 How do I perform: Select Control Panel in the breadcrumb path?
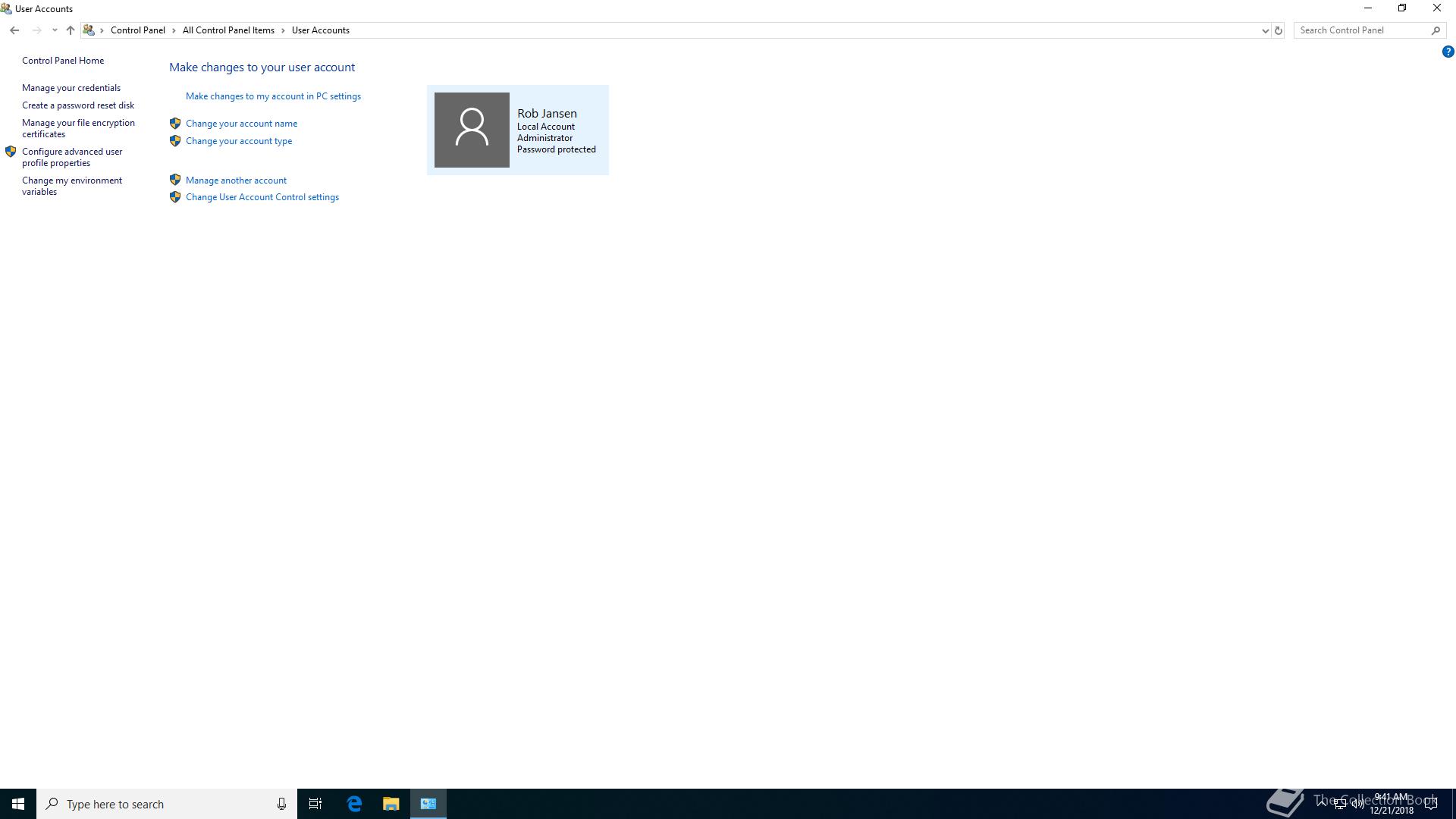137,30
